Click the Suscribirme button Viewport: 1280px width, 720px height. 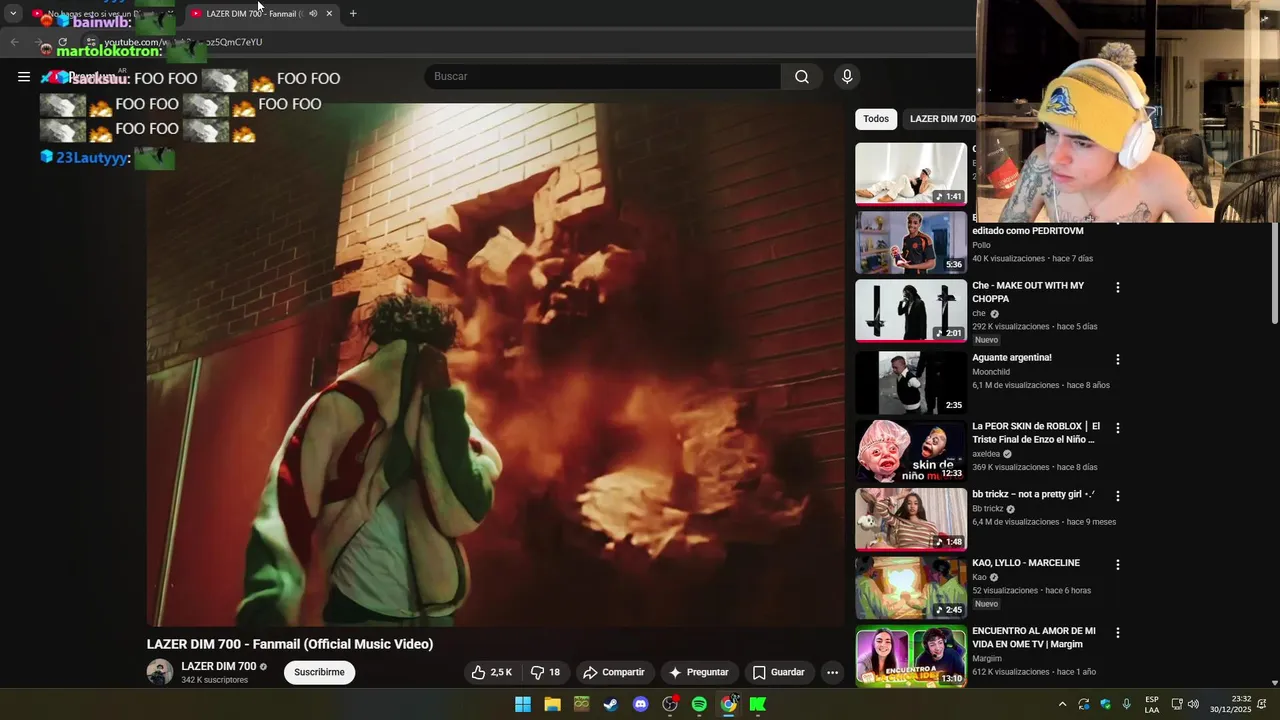point(319,672)
